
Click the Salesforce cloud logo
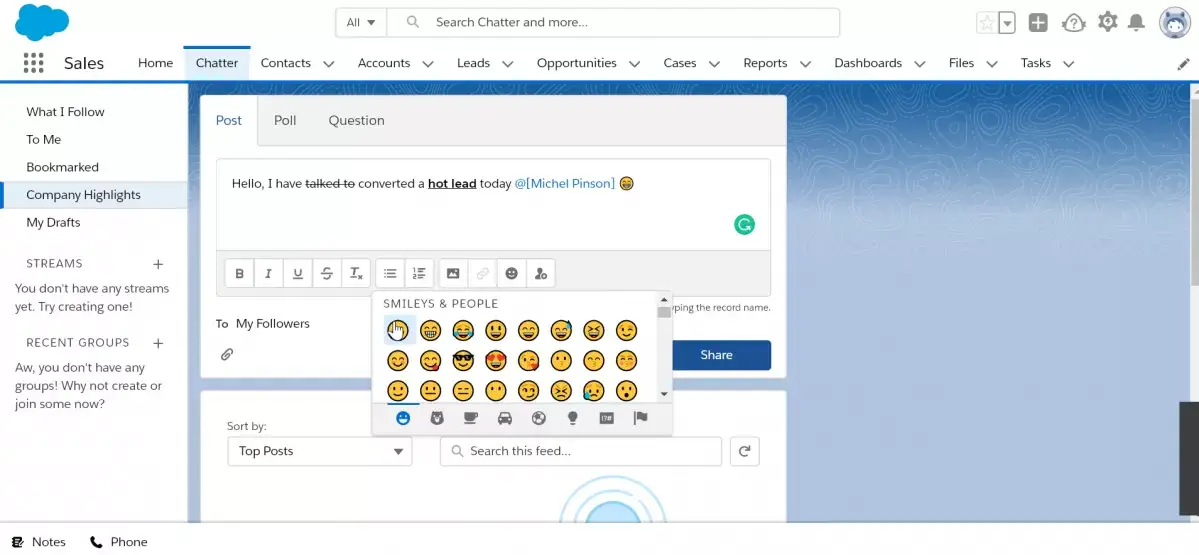click(41, 23)
